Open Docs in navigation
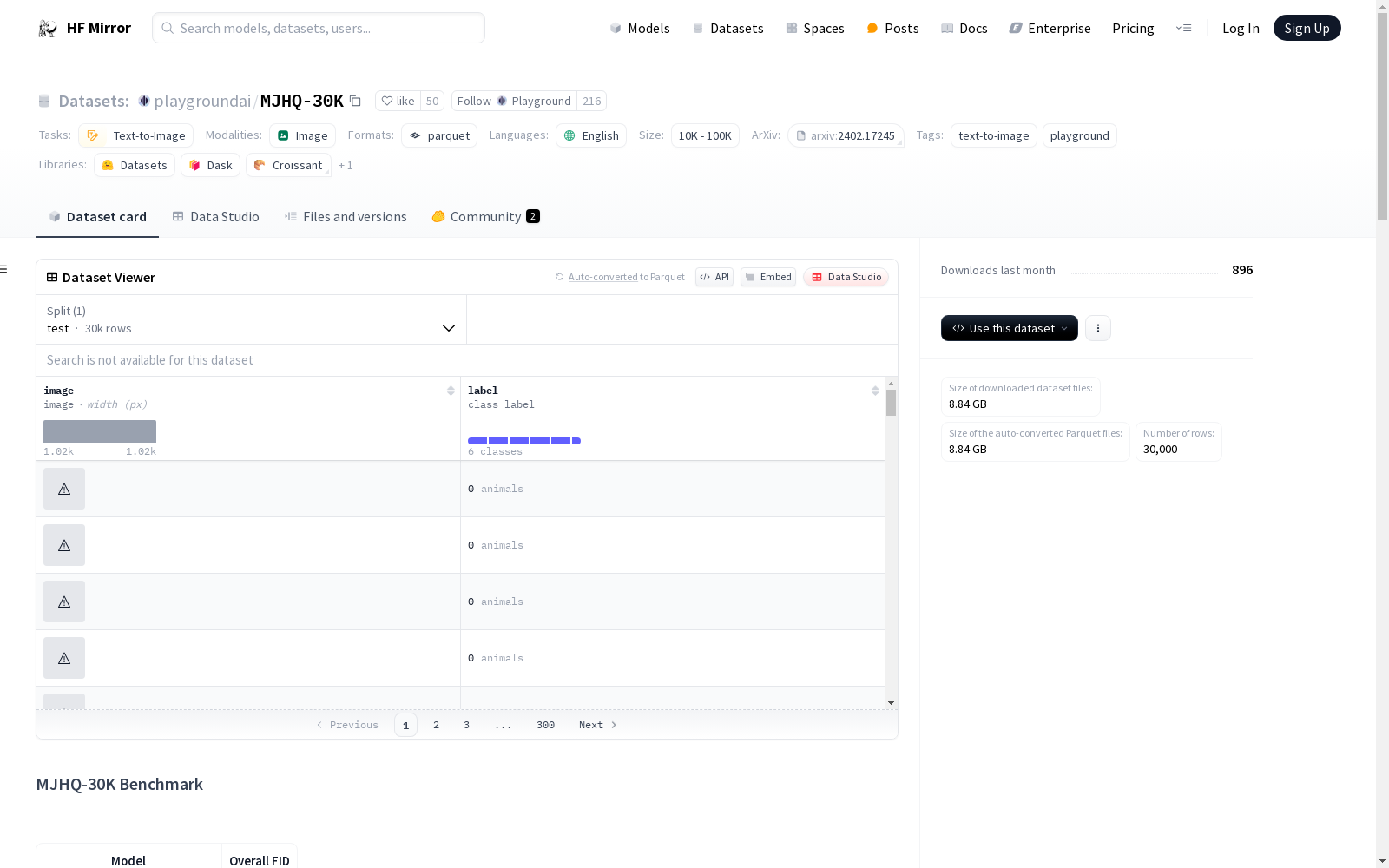 pos(964,28)
